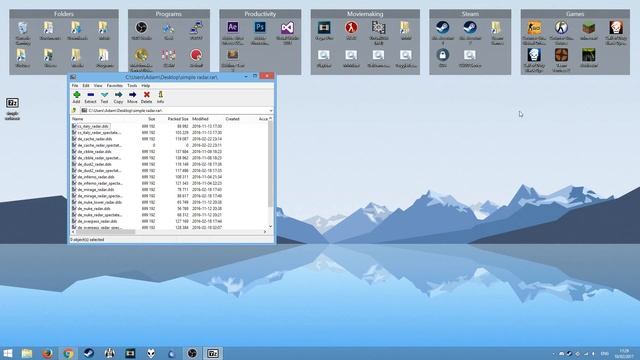Click the horizontal scrollbar left arrow
This screenshot has width=640, height=360.
point(74,232)
